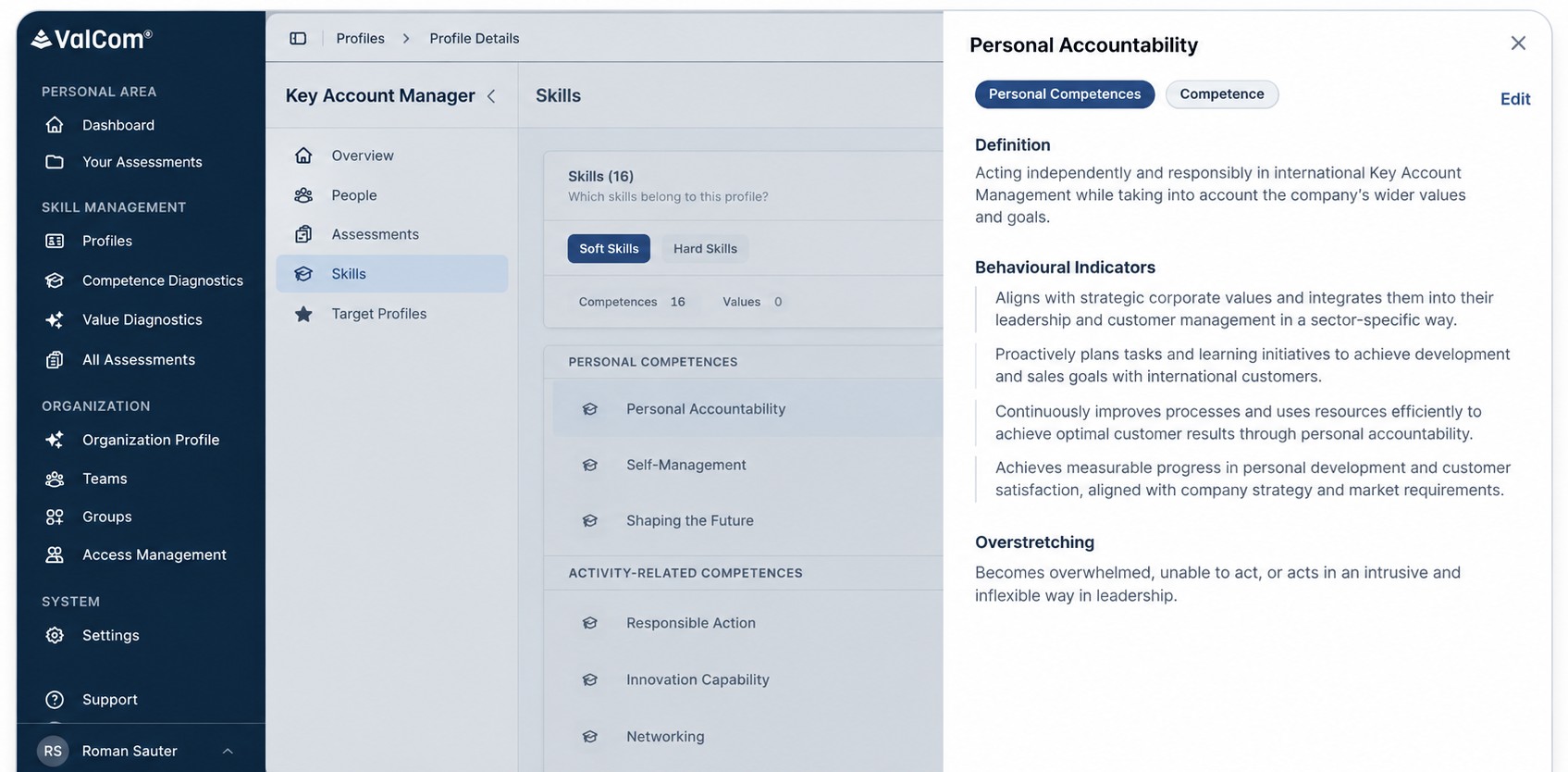Screen dimensions: 1568x772
Task: Click the Personal Competences tag pill
Action: coord(1065,94)
